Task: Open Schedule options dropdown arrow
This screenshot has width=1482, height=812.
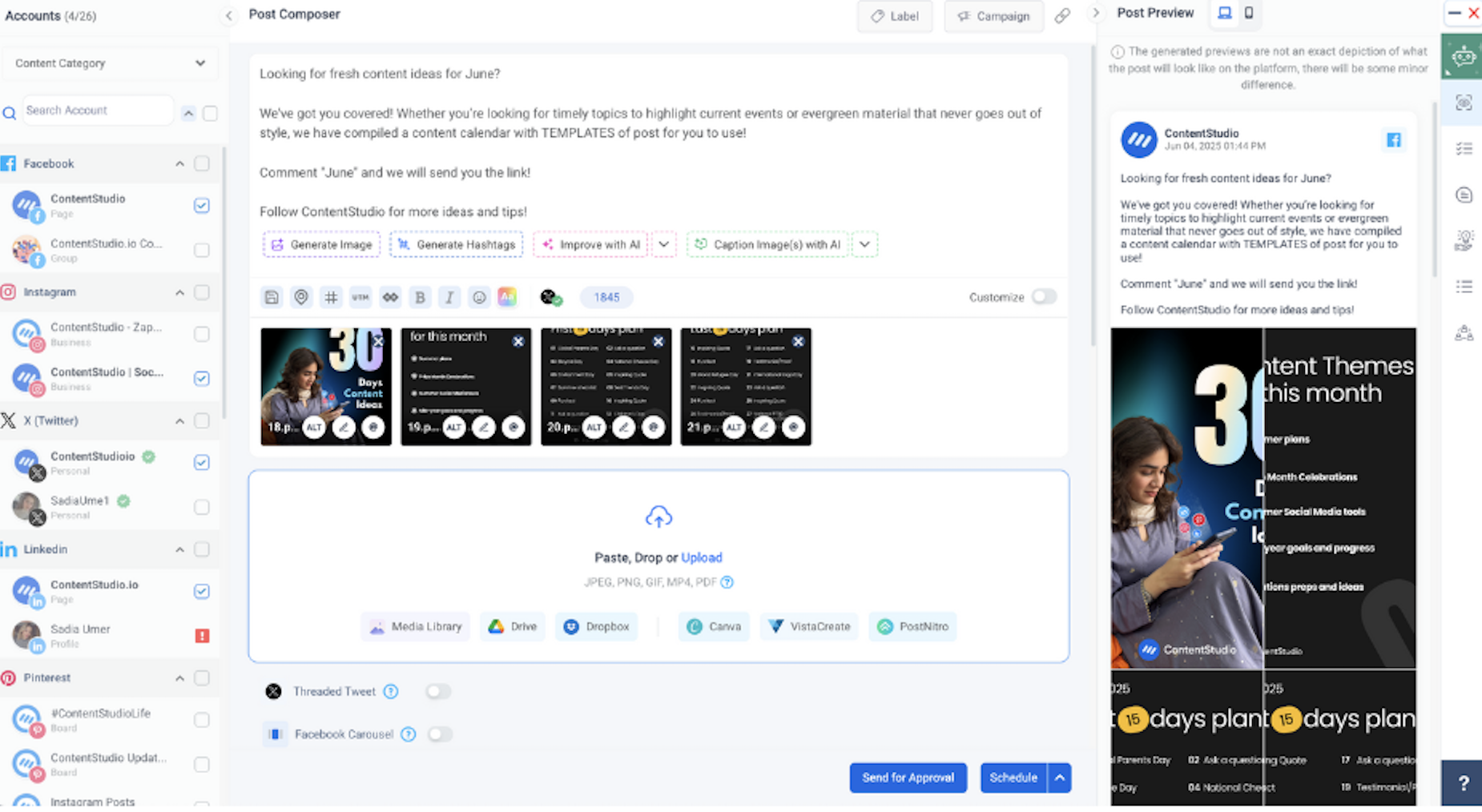Action: [x=1060, y=778]
